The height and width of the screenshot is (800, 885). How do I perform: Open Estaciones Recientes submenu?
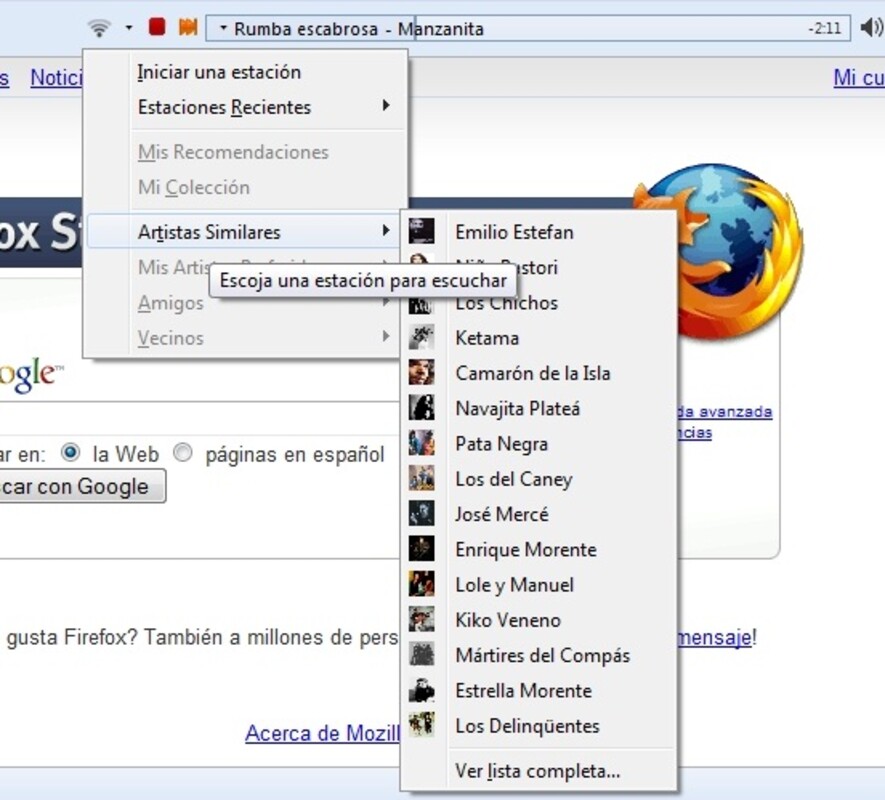click(x=247, y=107)
